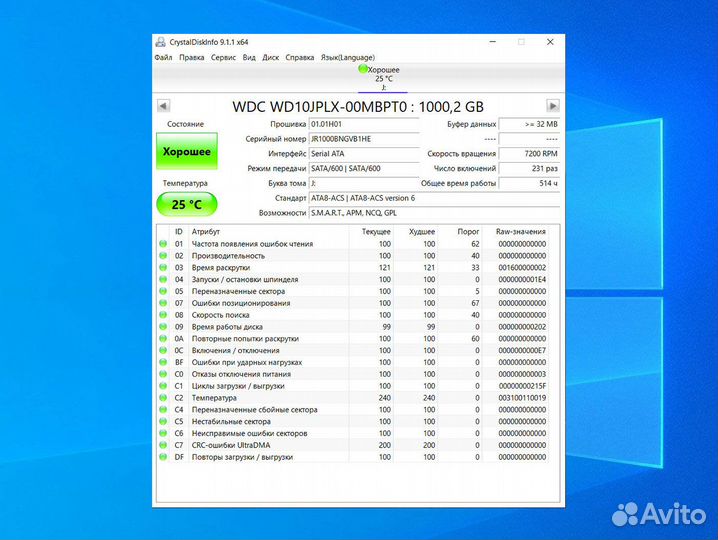Click the buffer size value >= 32 MB
718x540 pixels.
pos(529,124)
